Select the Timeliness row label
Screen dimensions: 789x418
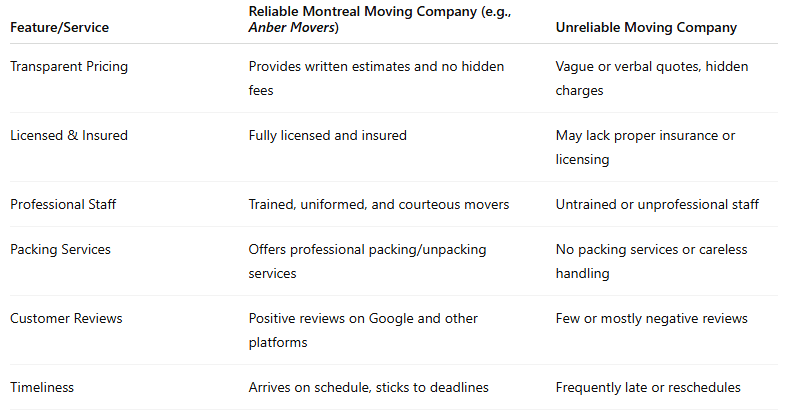(x=44, y=387)
